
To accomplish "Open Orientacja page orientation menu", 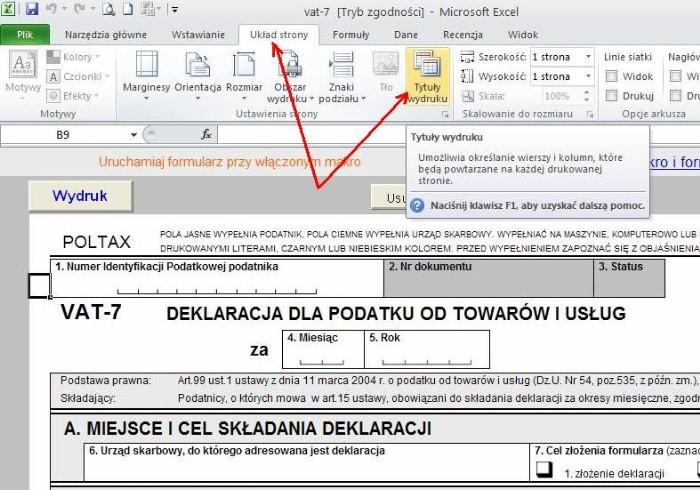I will click(x=198, y=75).
